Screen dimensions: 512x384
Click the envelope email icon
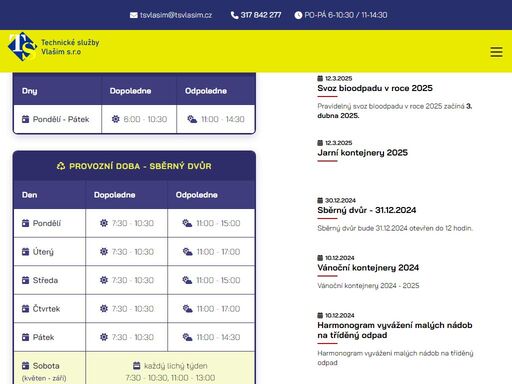pos(134,15)
